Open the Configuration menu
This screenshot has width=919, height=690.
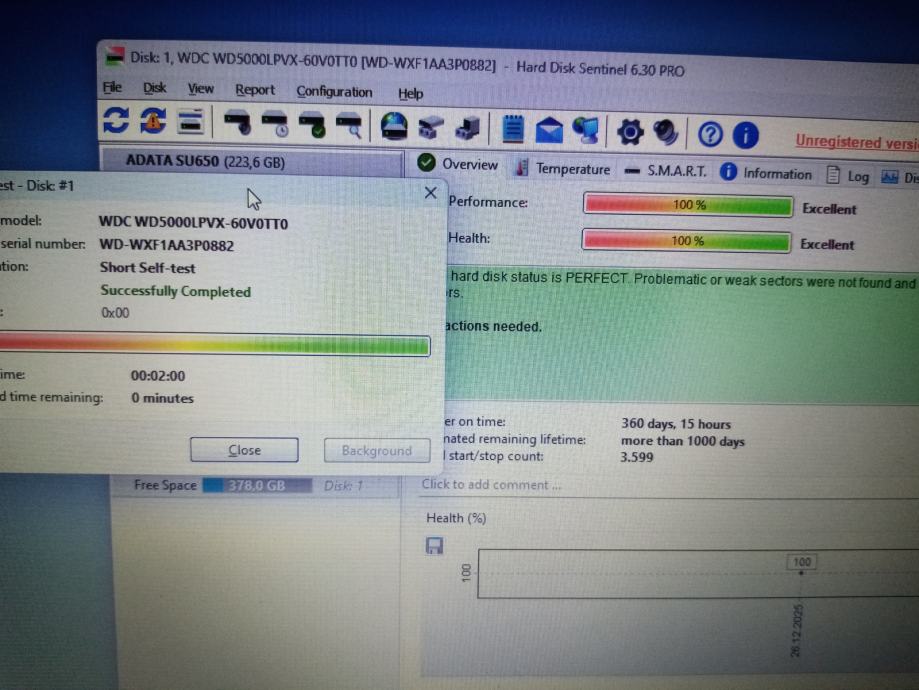point(334,92)
